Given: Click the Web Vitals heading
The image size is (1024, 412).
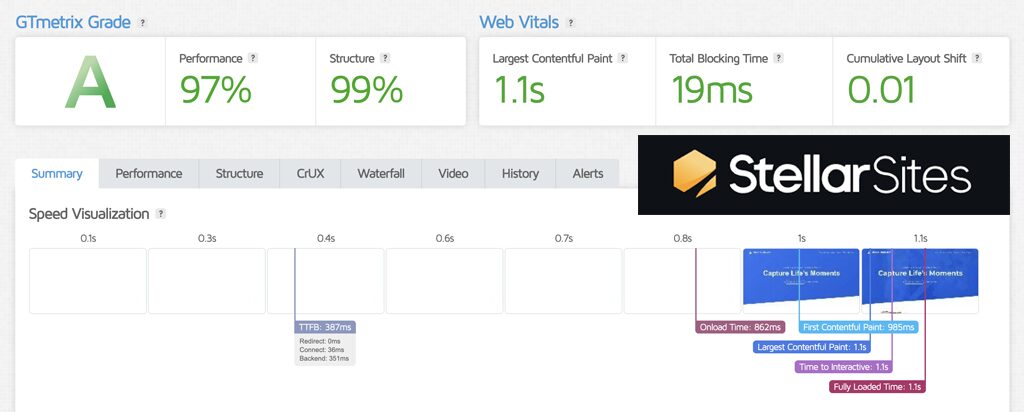Looking at the screenshot, I should [x=519, y=22].
